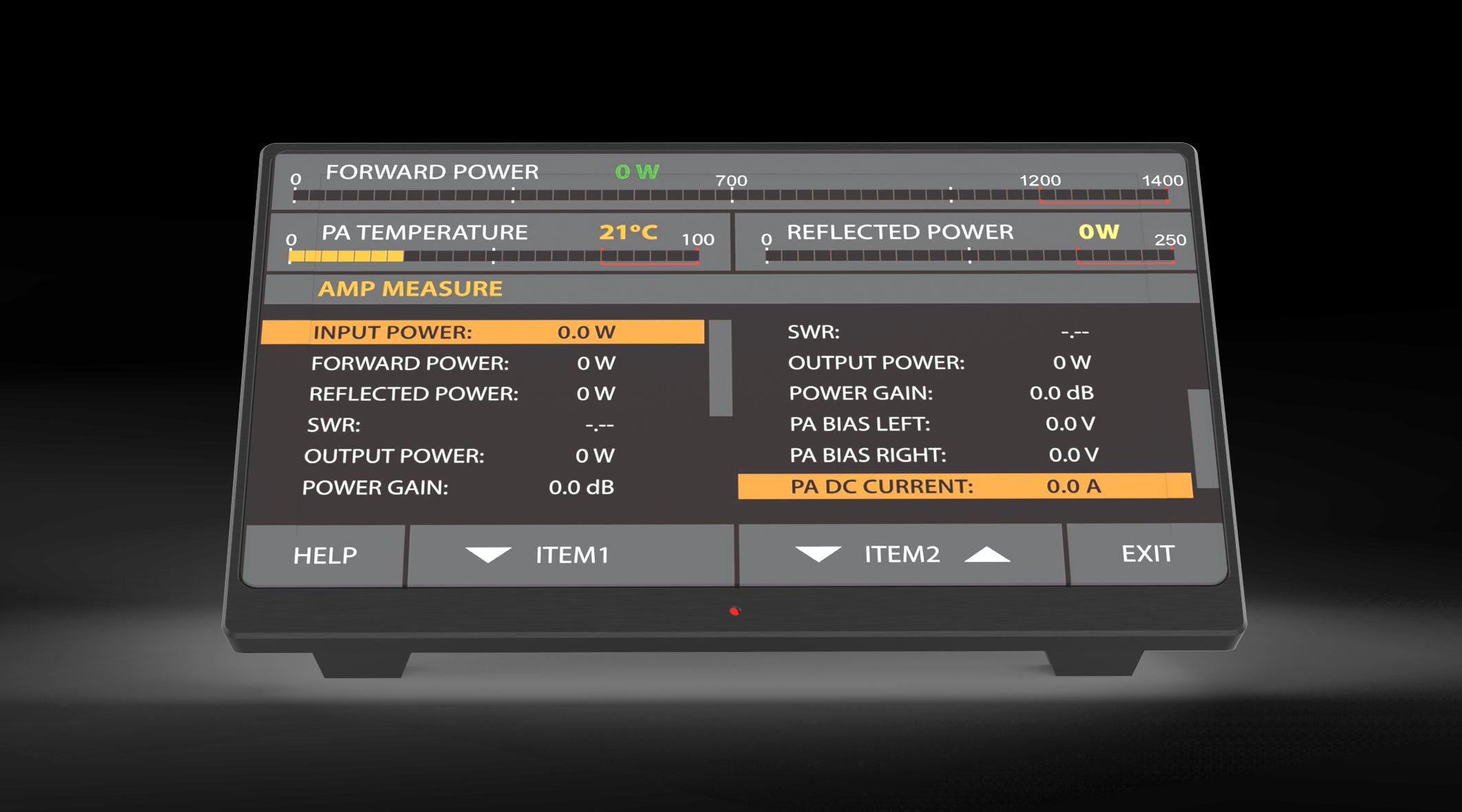Image resolution: width=1462 pixels, height=812 pixels.
Task: Tap the HELP button
Action: pos(325,556)
